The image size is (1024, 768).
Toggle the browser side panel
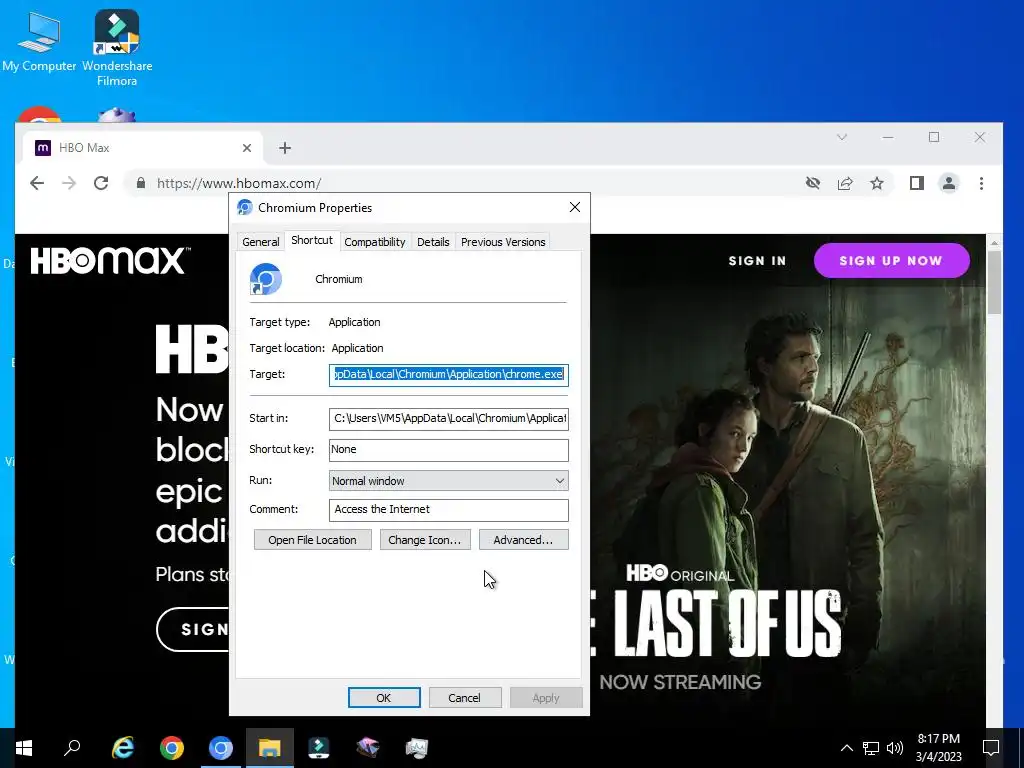tap(917, 184)
